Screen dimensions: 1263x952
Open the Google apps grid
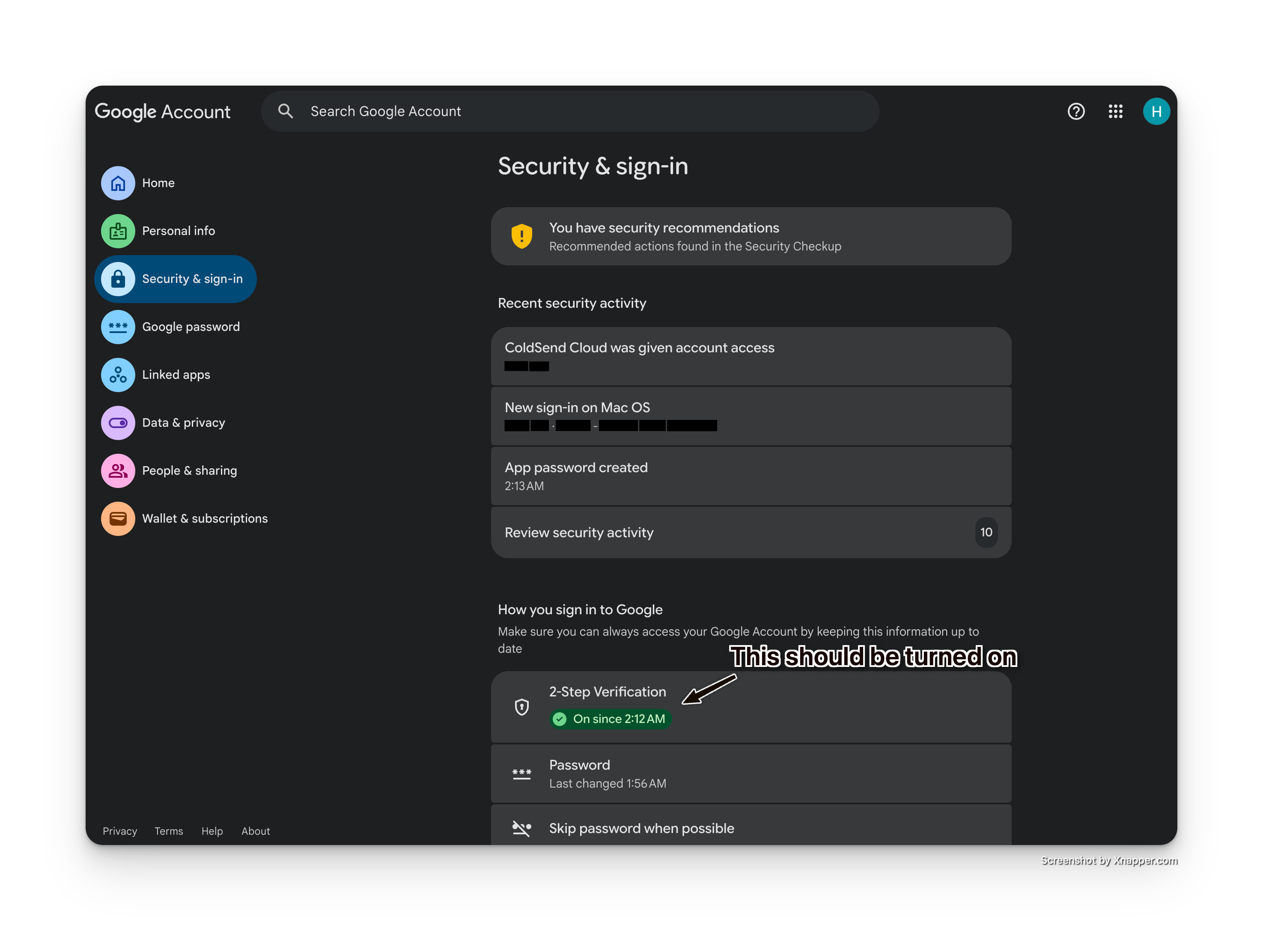pos(1115,111)
